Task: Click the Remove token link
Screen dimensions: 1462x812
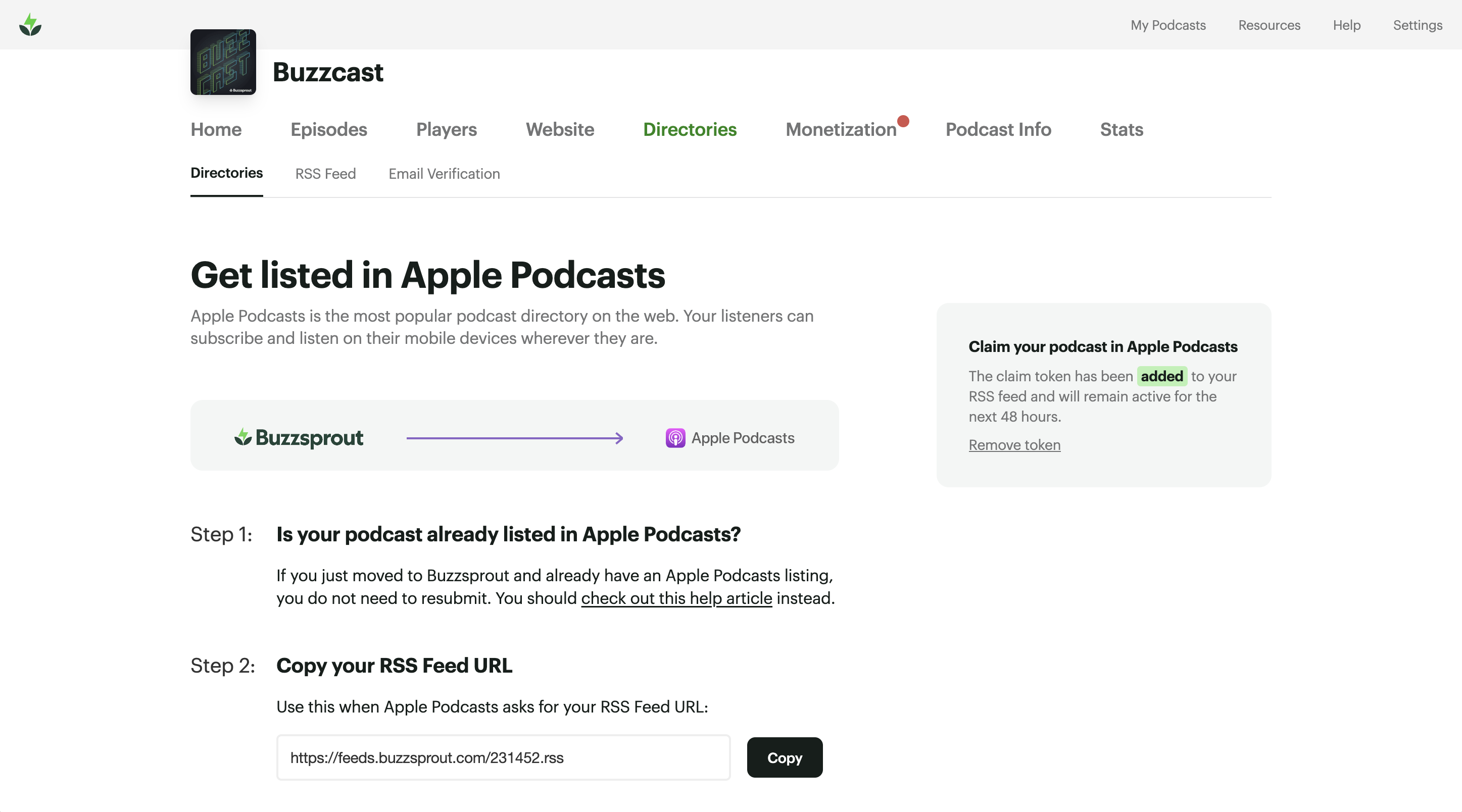Action: (1014, 445)
